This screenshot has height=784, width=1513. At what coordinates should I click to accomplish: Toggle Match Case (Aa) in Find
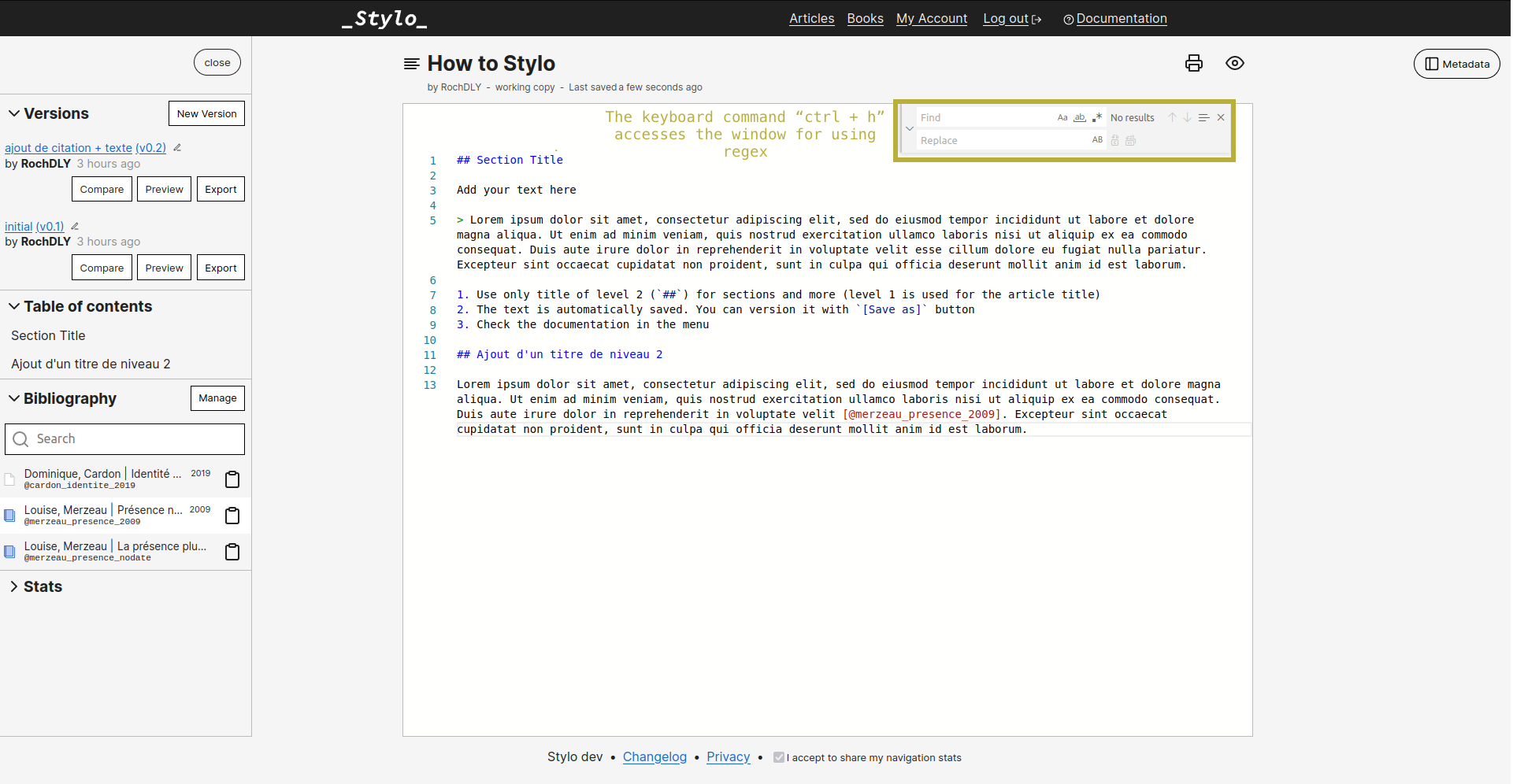coord(1062,117)
